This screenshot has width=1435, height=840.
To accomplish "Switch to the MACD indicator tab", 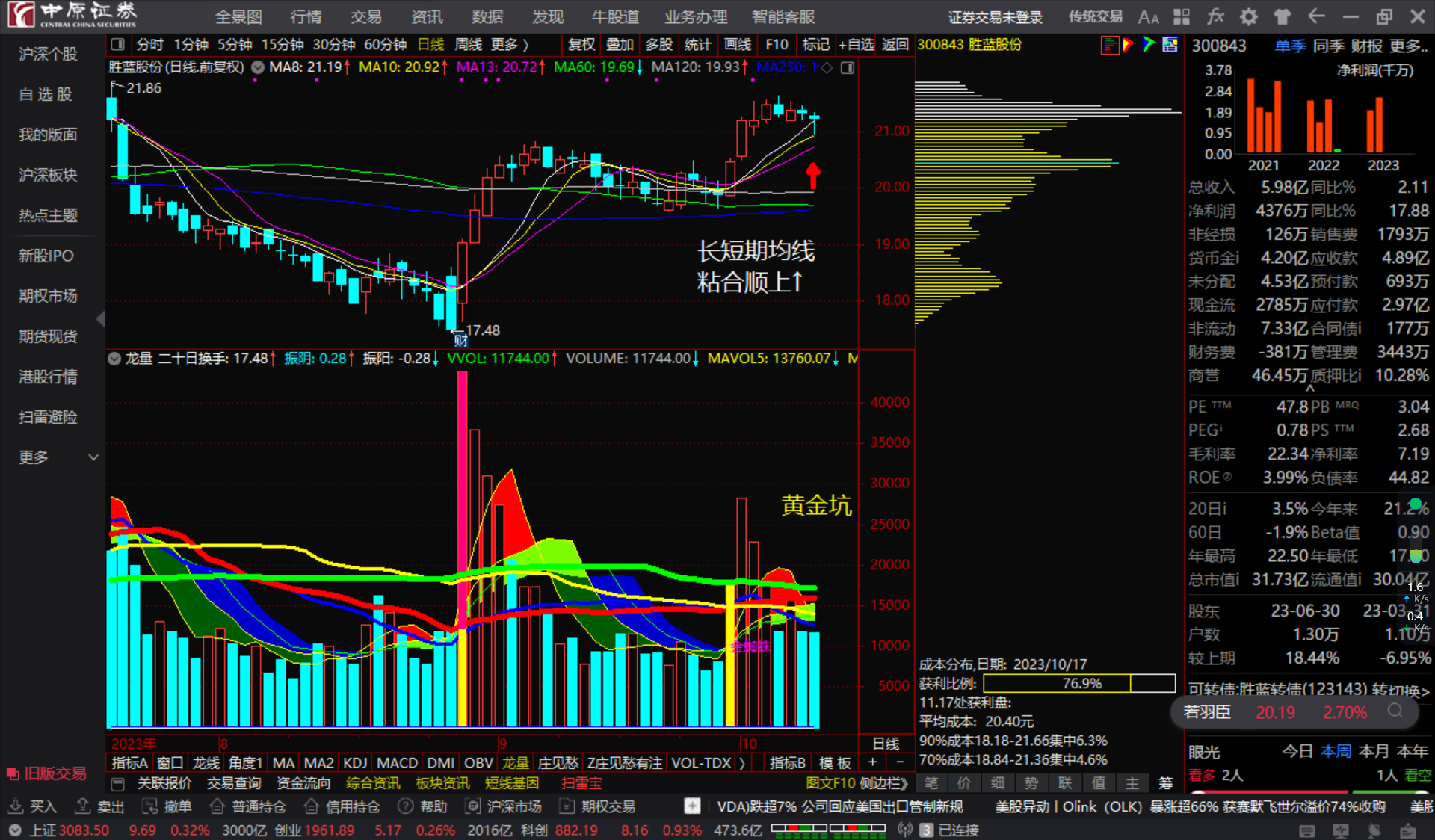I will (x=397, y=763).
